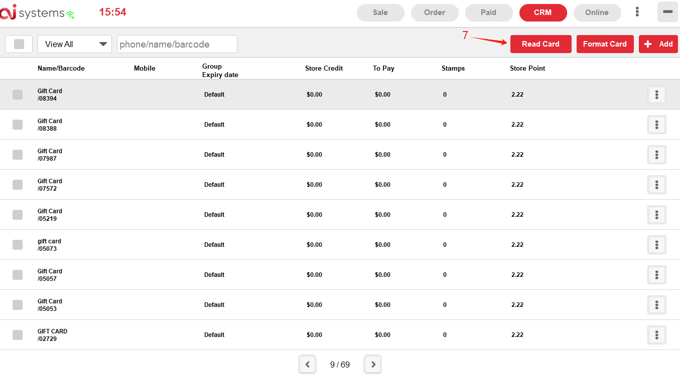Select the GIFT CARD 02729 name cell
680x379 pixels.
[x=52, y=335]
